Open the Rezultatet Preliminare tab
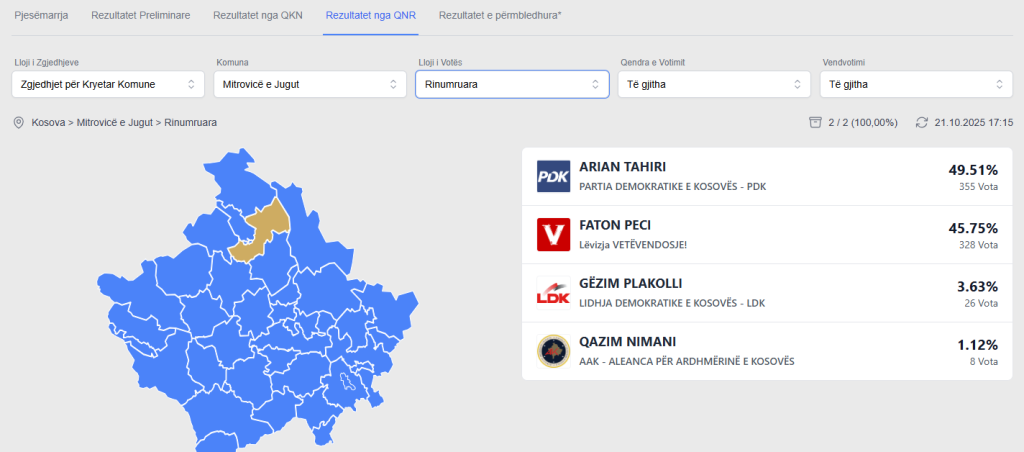Viewport: 1024px width, 452px height. point(141,16)
